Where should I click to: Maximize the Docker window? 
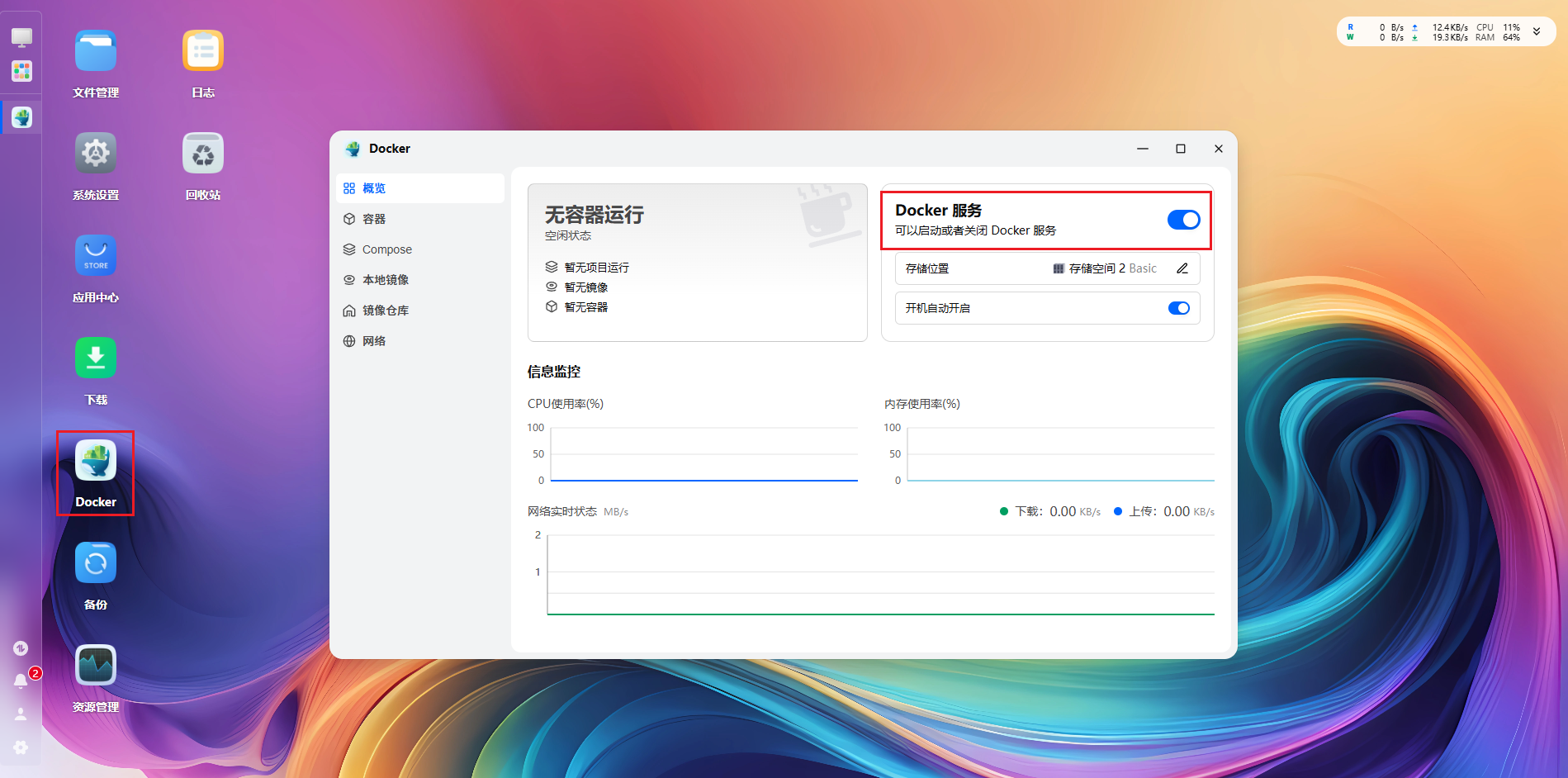click(x=1181, y=149)
